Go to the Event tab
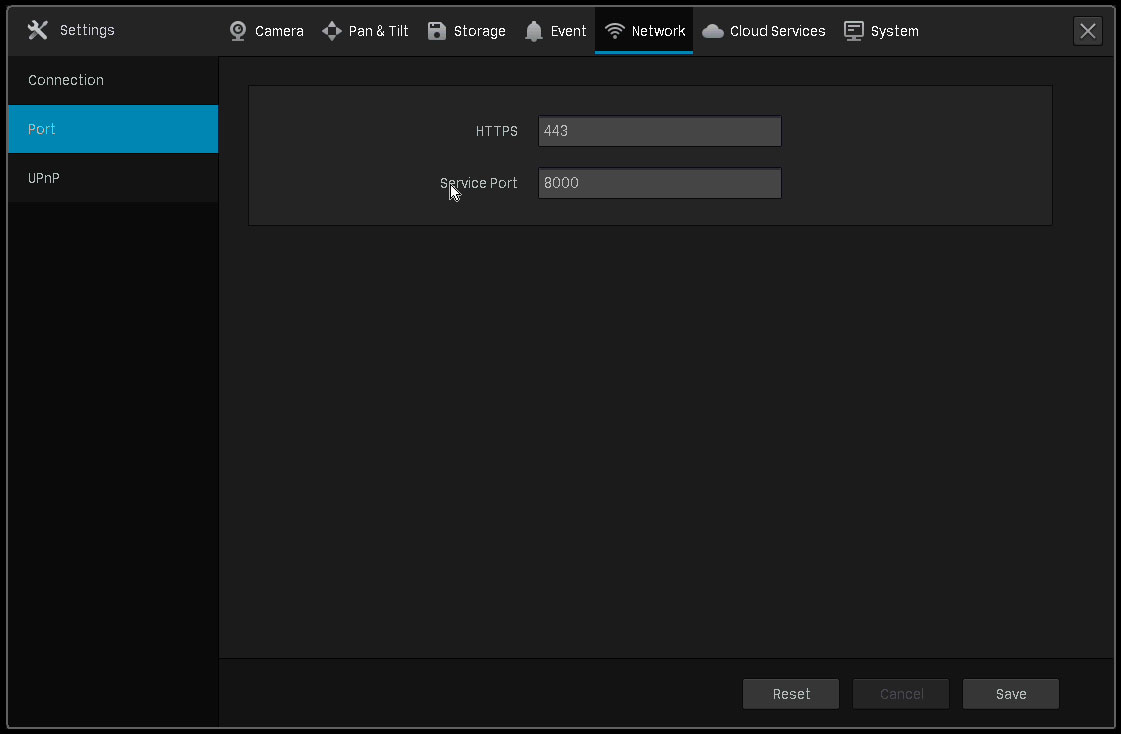This screenshot has height=734, width=1121. [x=555, y=31]
